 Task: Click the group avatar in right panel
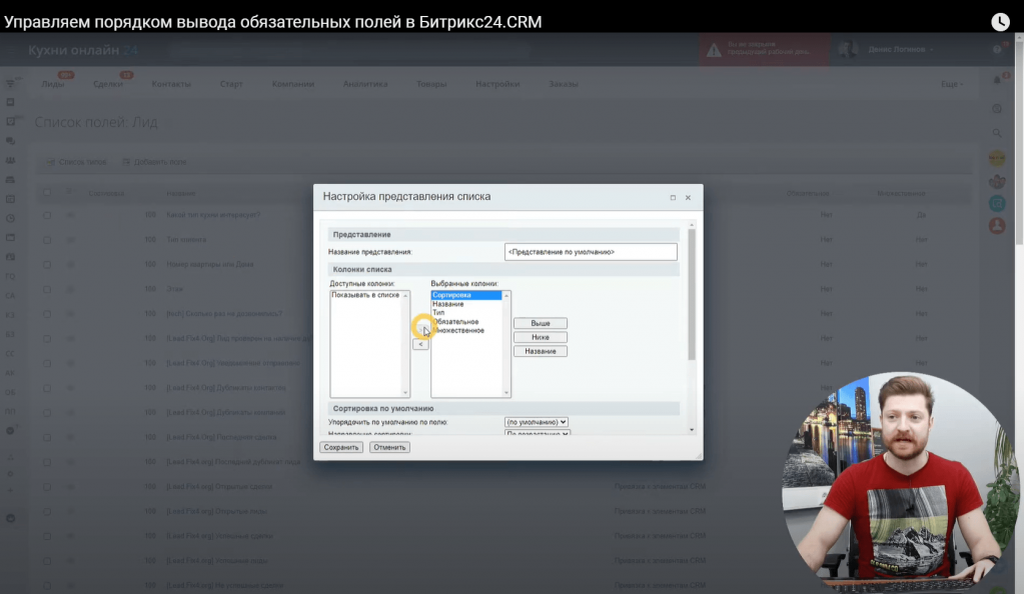[x=997, y=181]
